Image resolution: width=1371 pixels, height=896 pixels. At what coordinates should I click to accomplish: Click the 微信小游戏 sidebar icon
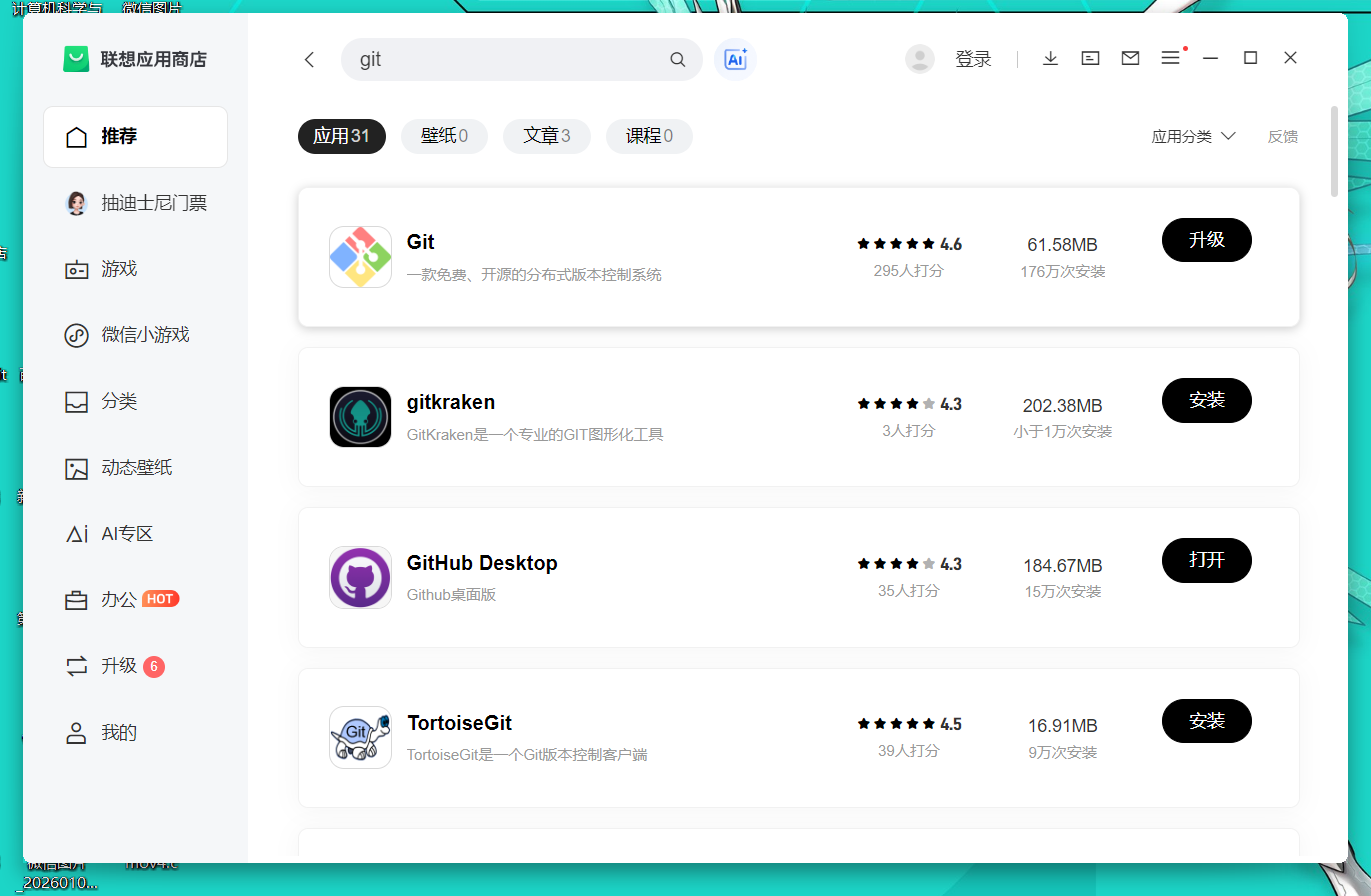click(x=76, y=335)
